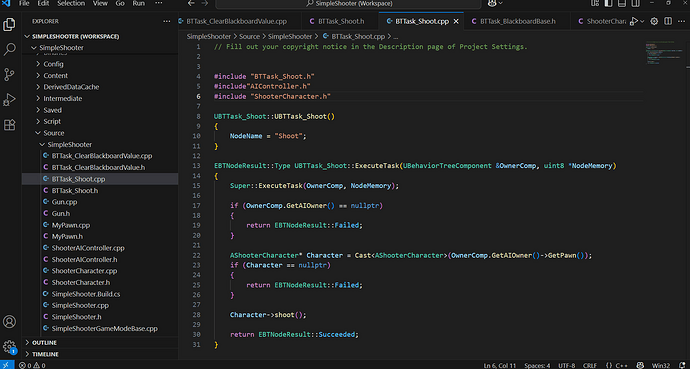Screen dimensions: 690x369
Task: Click the UTF-8 encoding status button
Action: click(566, 365)
